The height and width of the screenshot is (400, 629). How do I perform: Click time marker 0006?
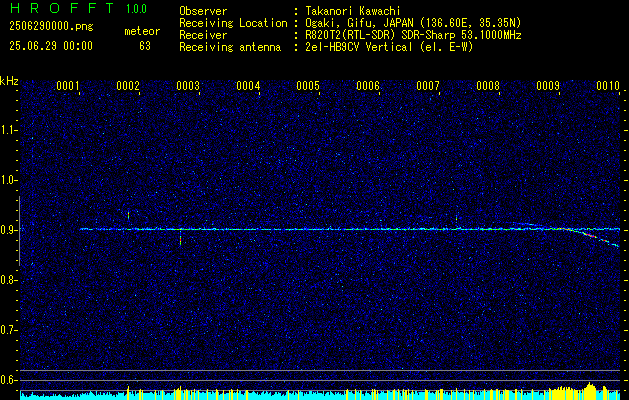pos(368,86)
